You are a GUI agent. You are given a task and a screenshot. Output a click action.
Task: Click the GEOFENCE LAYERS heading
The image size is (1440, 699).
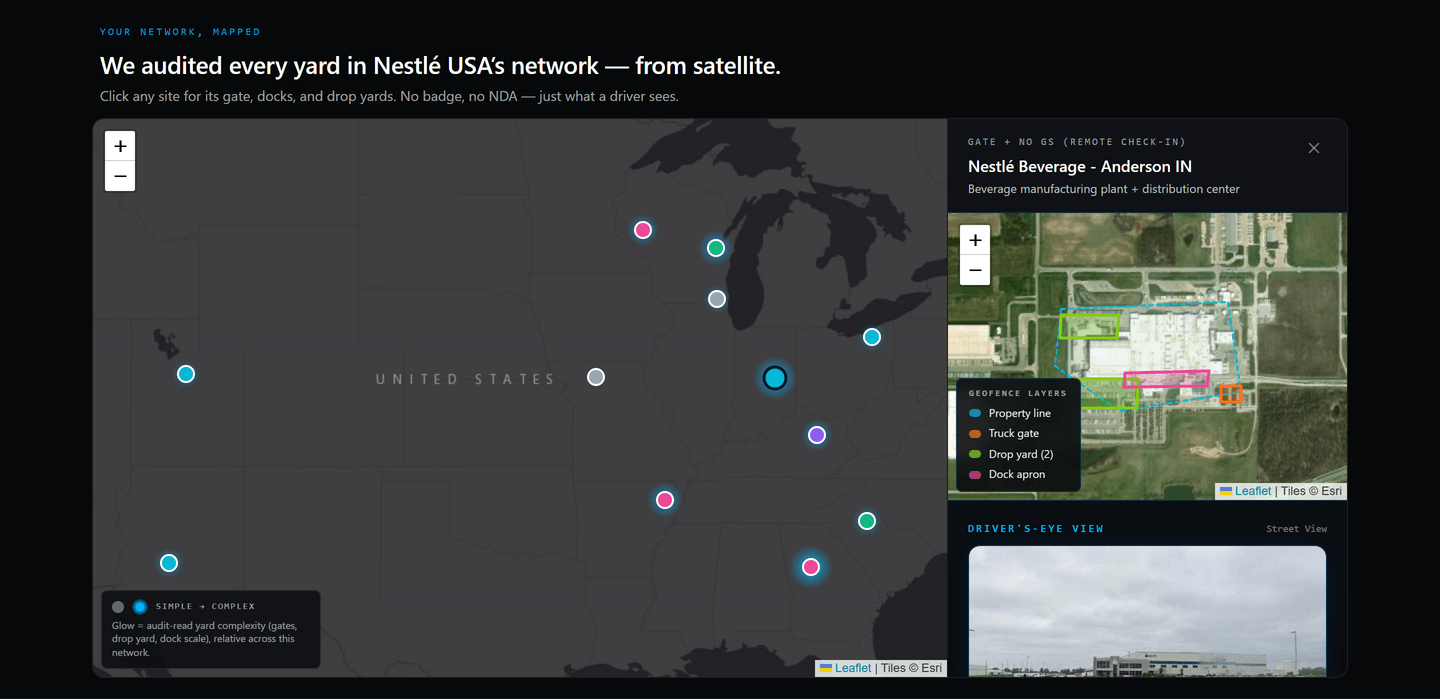[1018, 393]
